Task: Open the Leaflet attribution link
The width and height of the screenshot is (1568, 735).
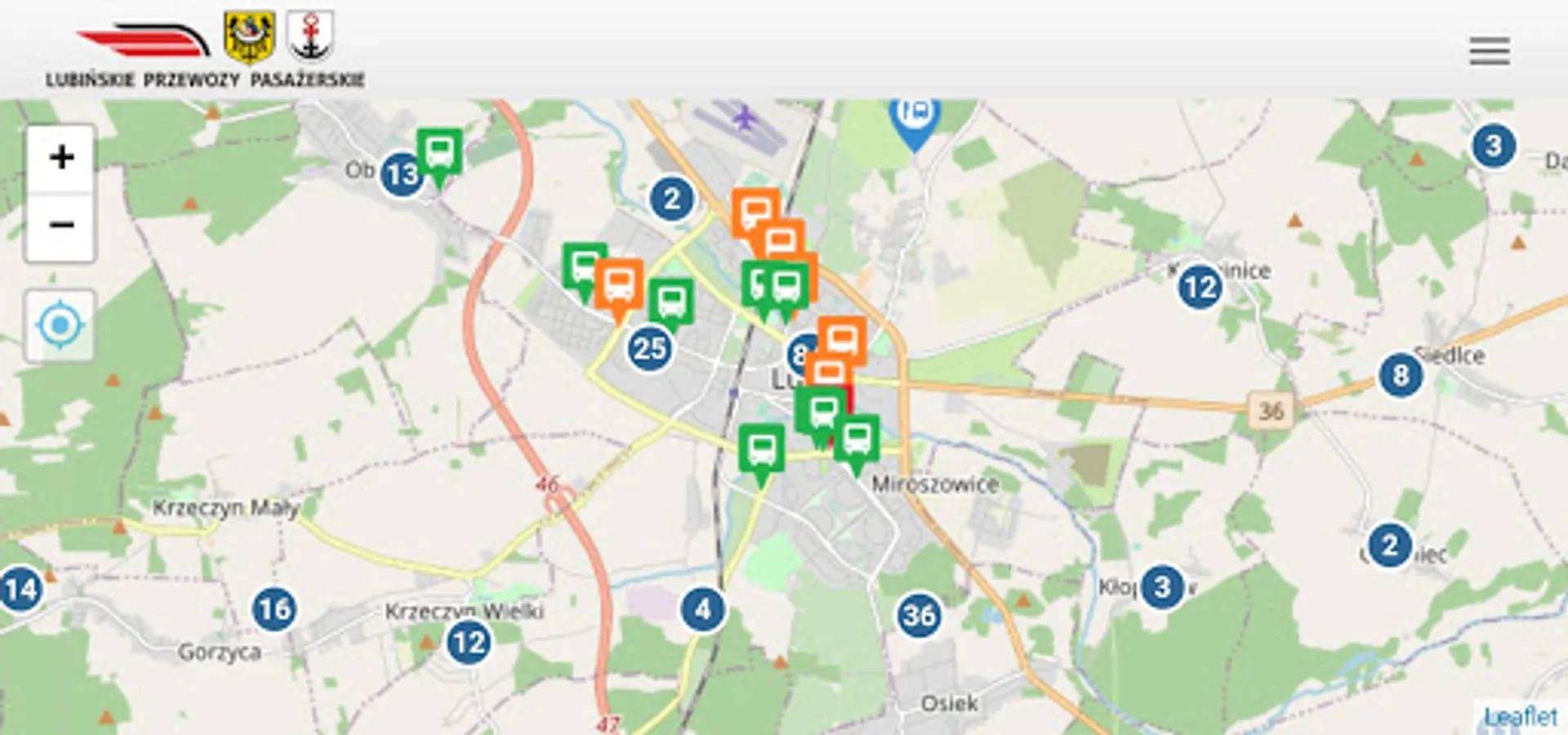Action: pyautogui.click(x=1521, y=717)
